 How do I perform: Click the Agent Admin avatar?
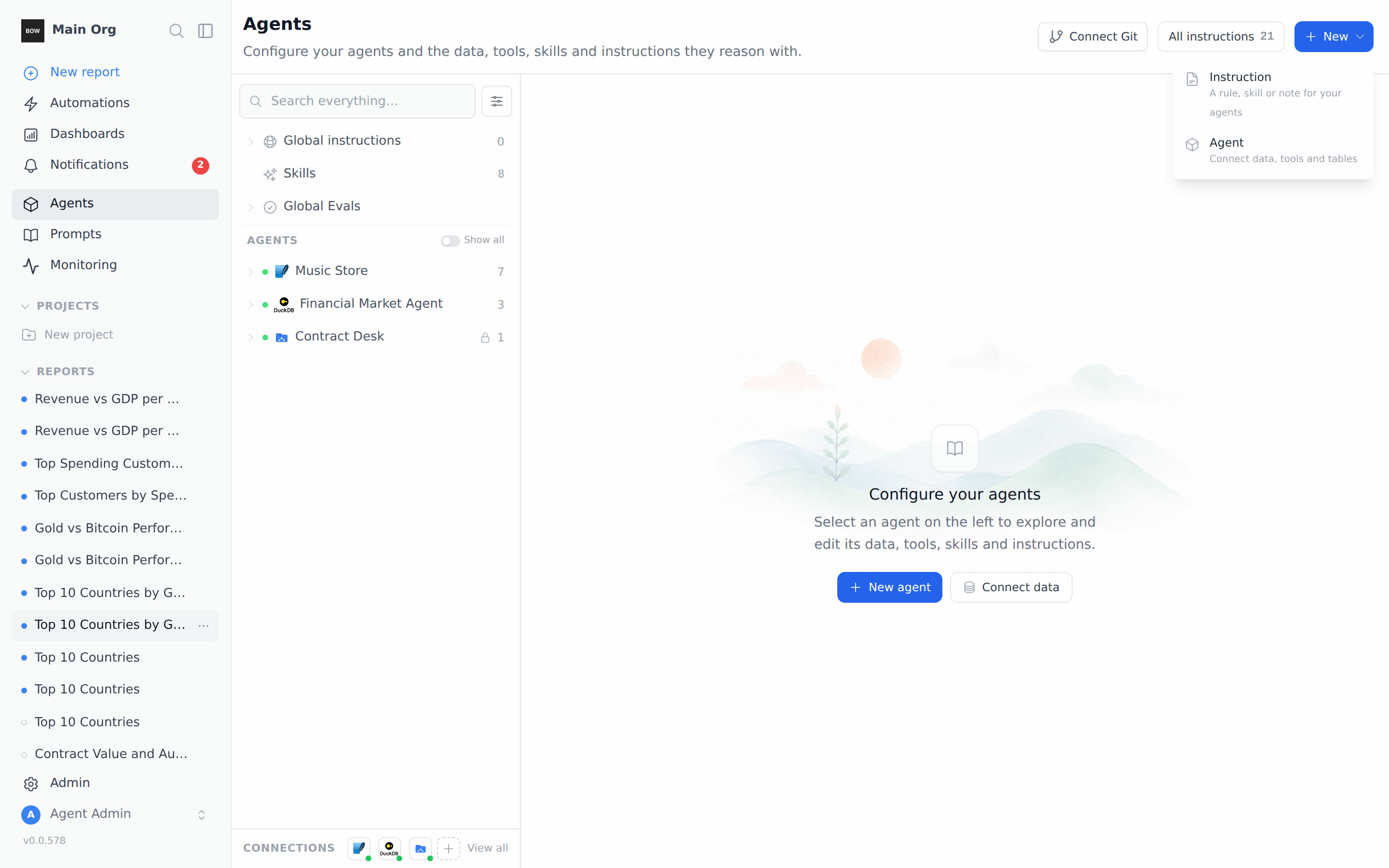coord(31,814)
